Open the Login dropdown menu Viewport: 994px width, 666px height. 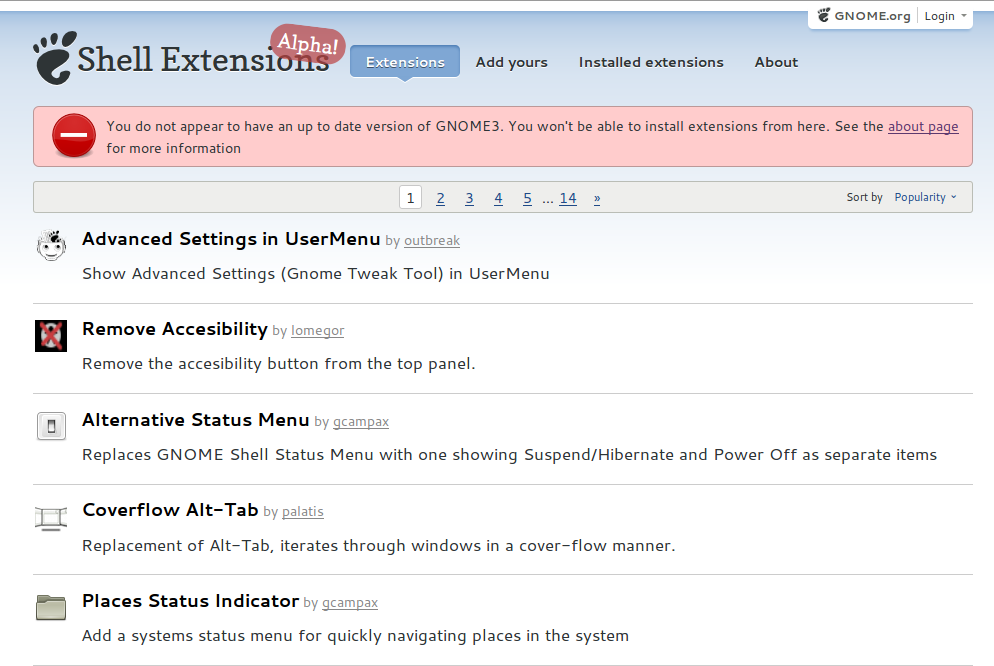[945, 16]
